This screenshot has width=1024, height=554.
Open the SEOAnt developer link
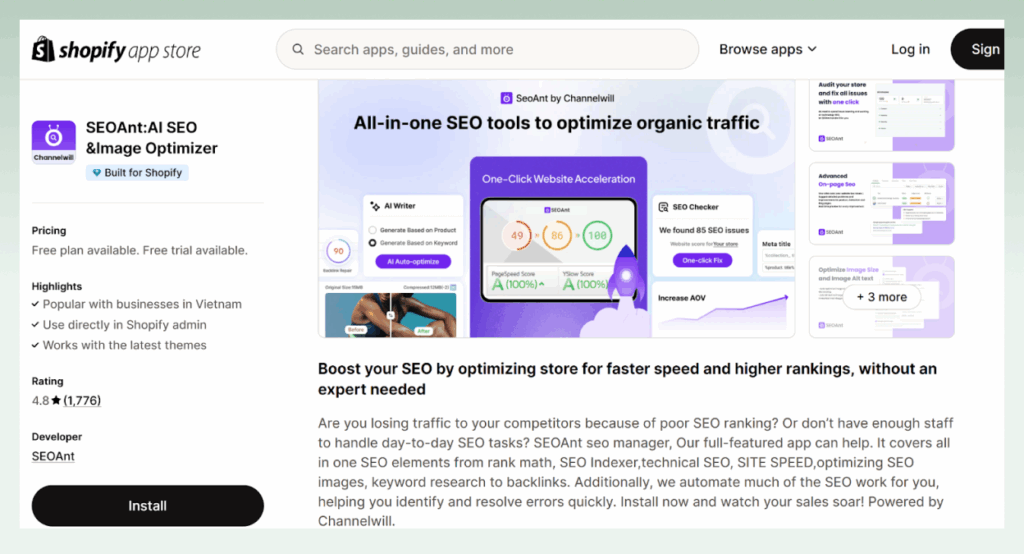pyautogui.click(x=53, y=456)
